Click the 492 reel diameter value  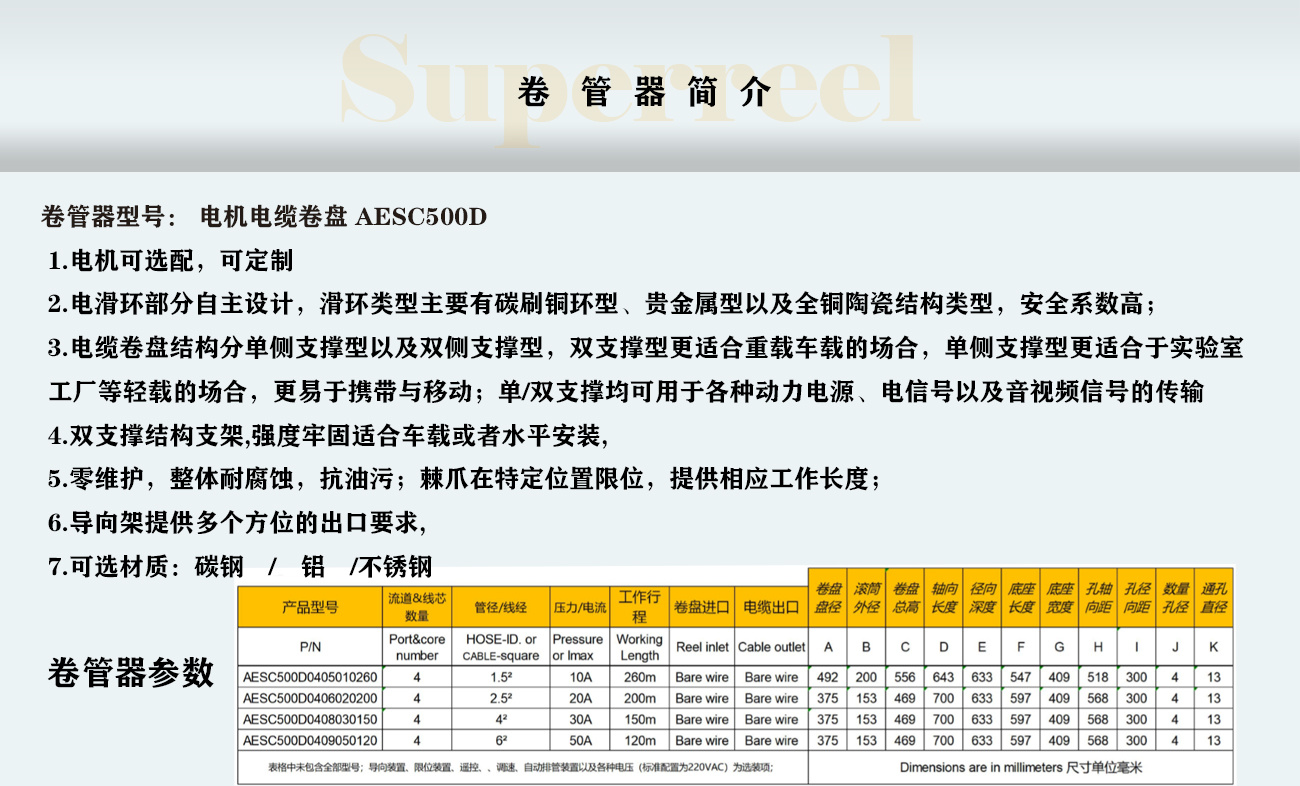828,677
